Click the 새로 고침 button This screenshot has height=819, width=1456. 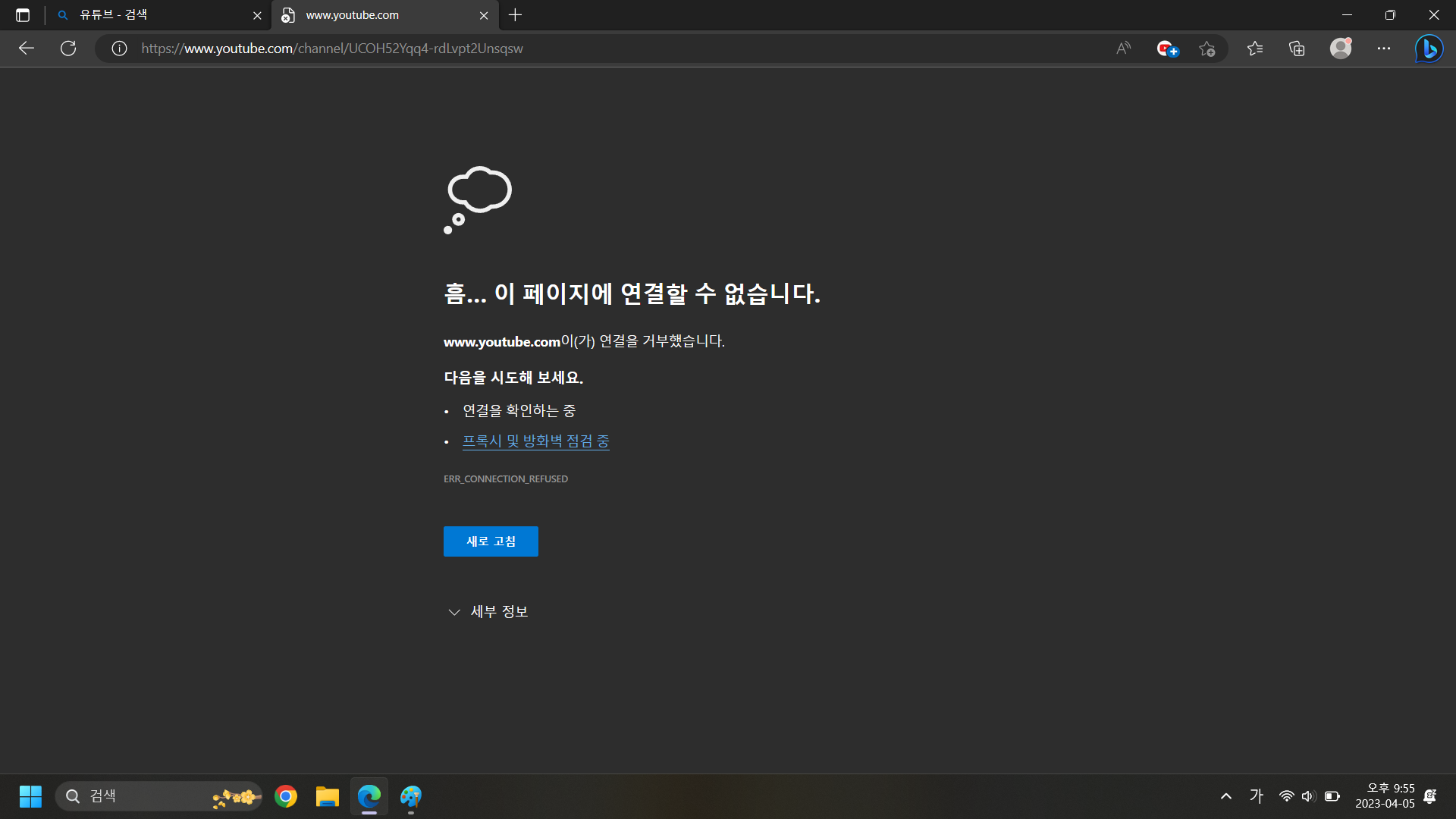pos(491,541)
